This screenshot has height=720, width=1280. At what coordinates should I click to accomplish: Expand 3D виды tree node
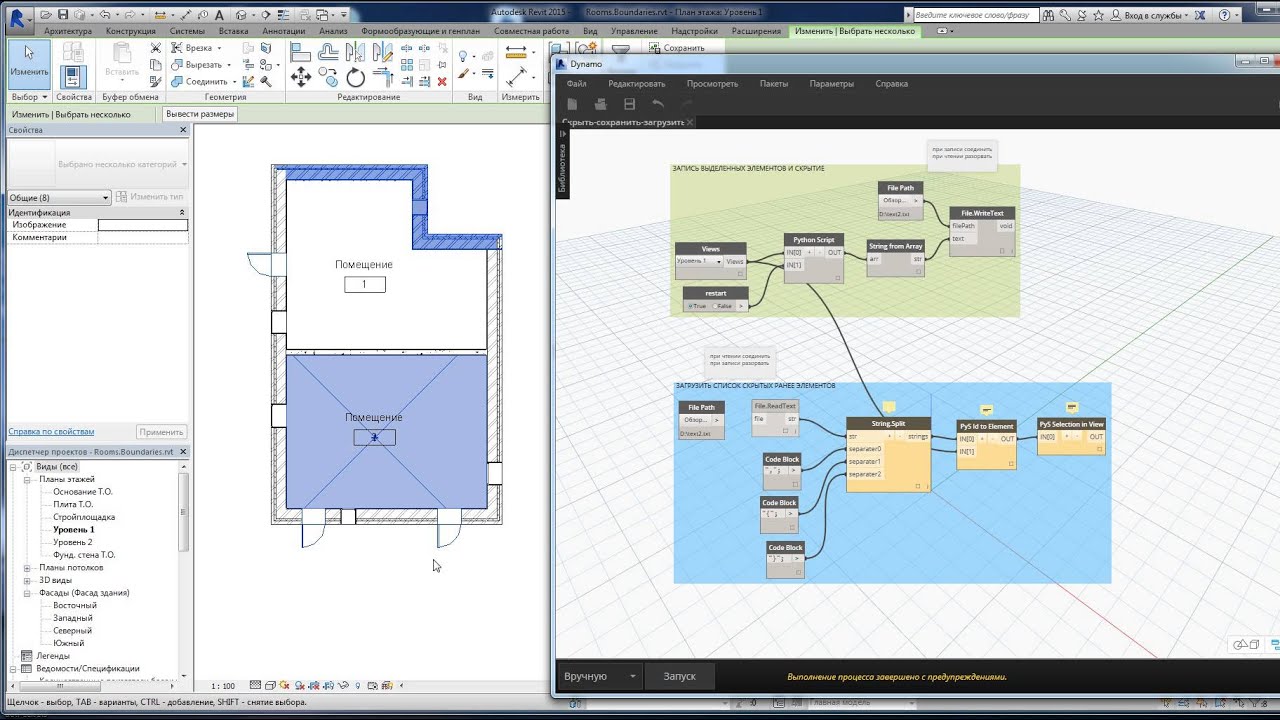pyautogui.click(x=29, y=580)
